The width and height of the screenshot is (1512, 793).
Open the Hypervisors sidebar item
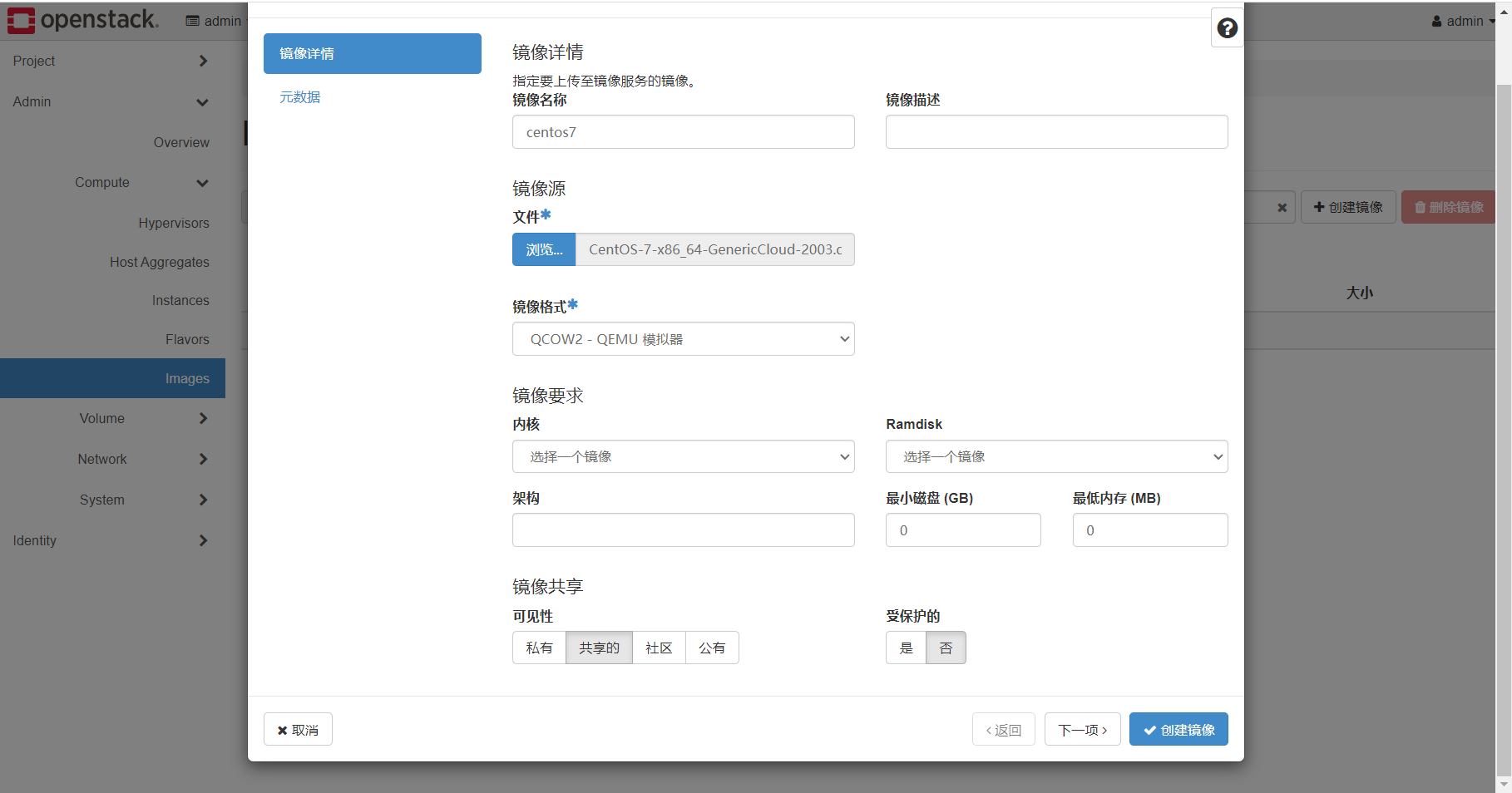pyautogui.click(x=174, y=223)
